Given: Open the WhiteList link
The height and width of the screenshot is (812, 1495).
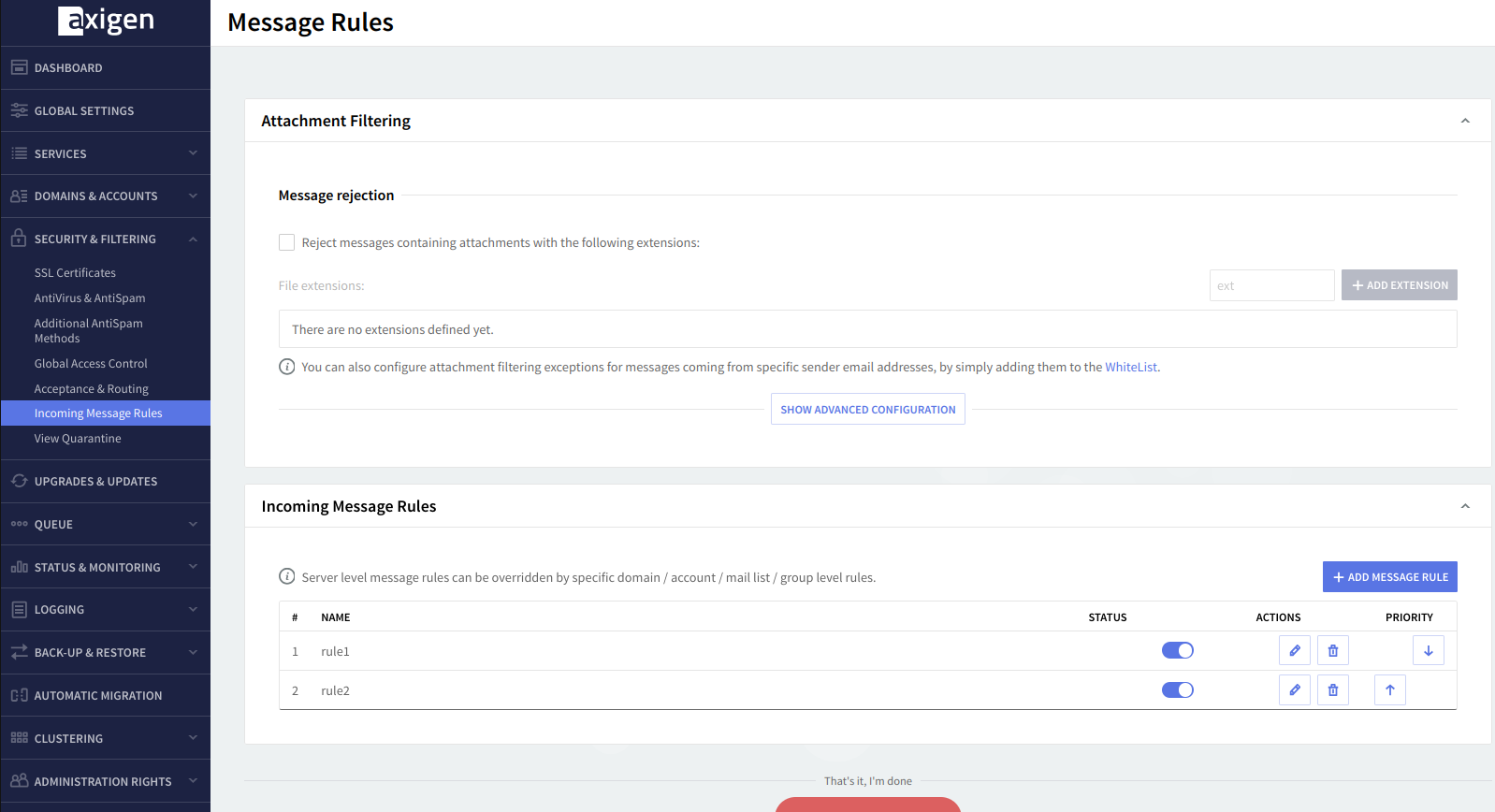Looking at the screenshot, I should (x=1130, y=368).
